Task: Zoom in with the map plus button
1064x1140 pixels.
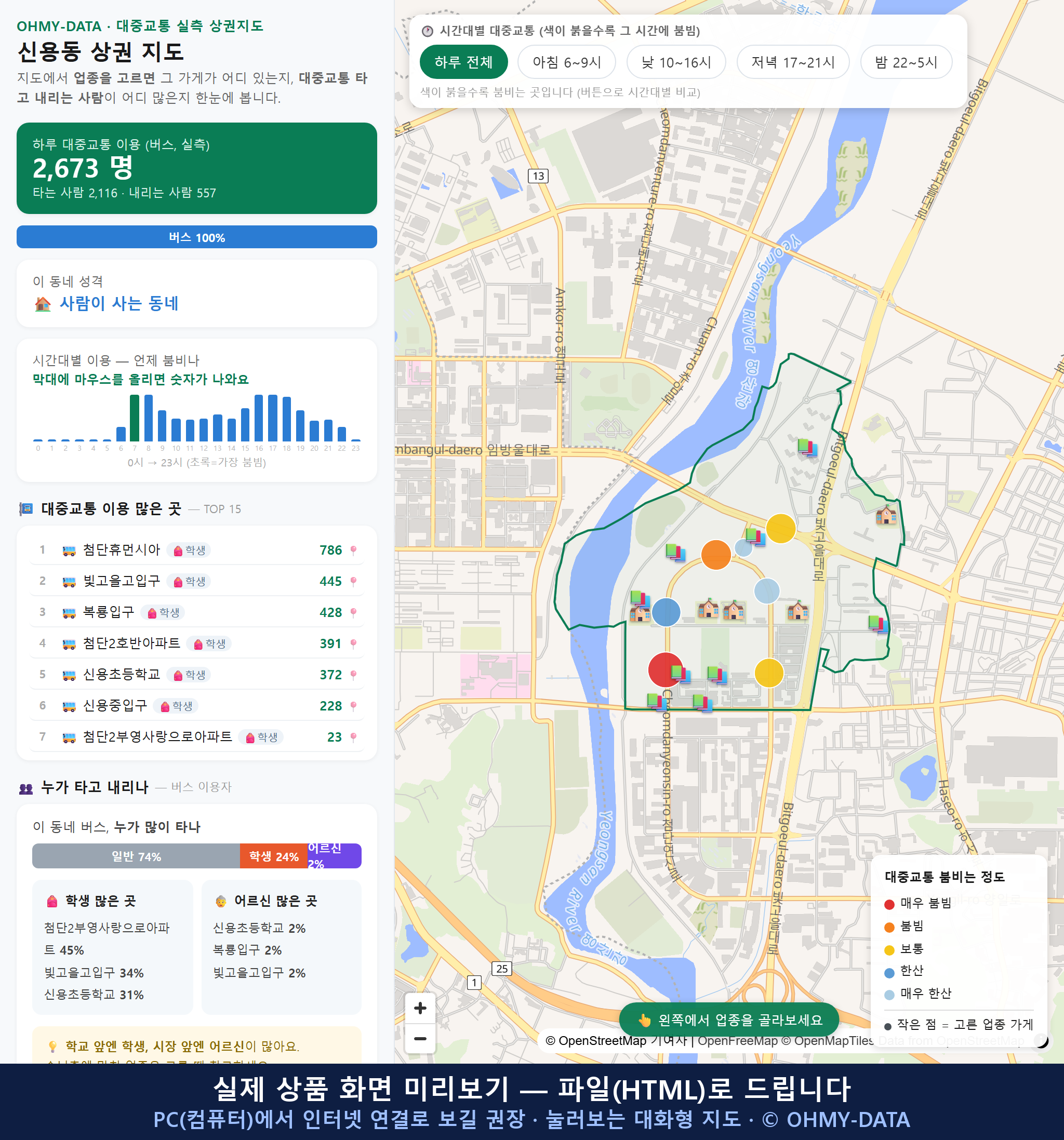Action: [x=420, y=1008]
